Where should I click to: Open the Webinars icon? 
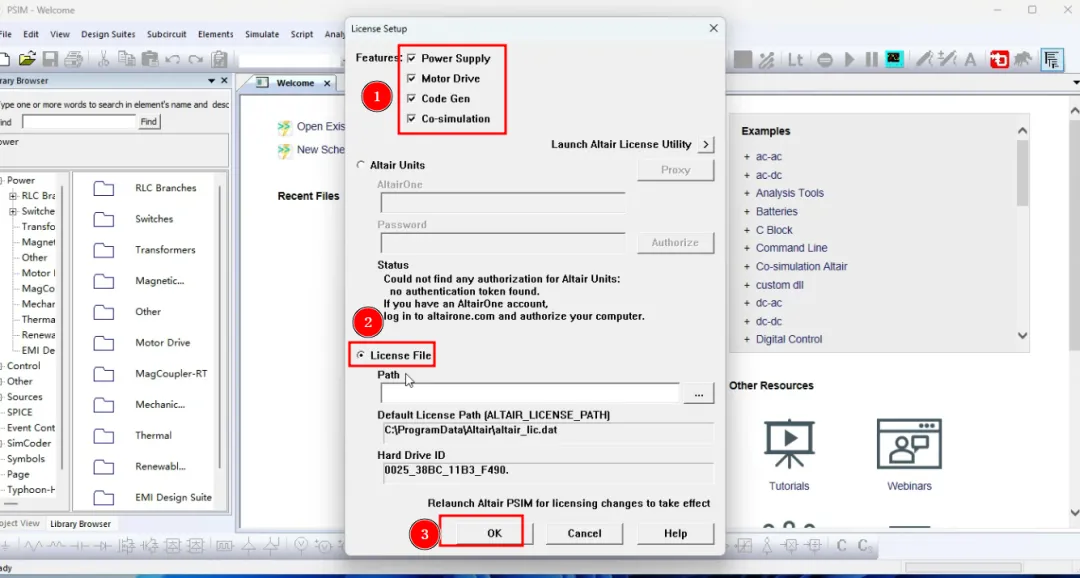click(909, 444)
